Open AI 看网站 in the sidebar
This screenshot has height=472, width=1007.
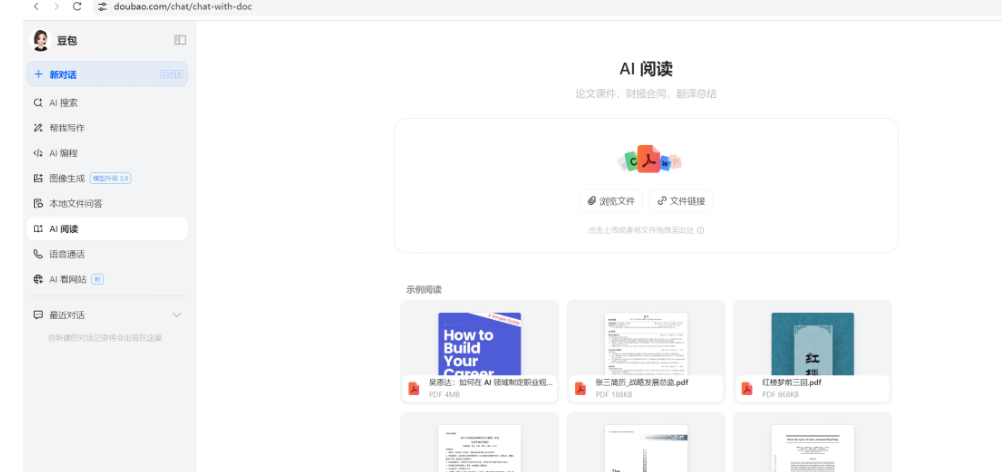(x=107, y=279)
